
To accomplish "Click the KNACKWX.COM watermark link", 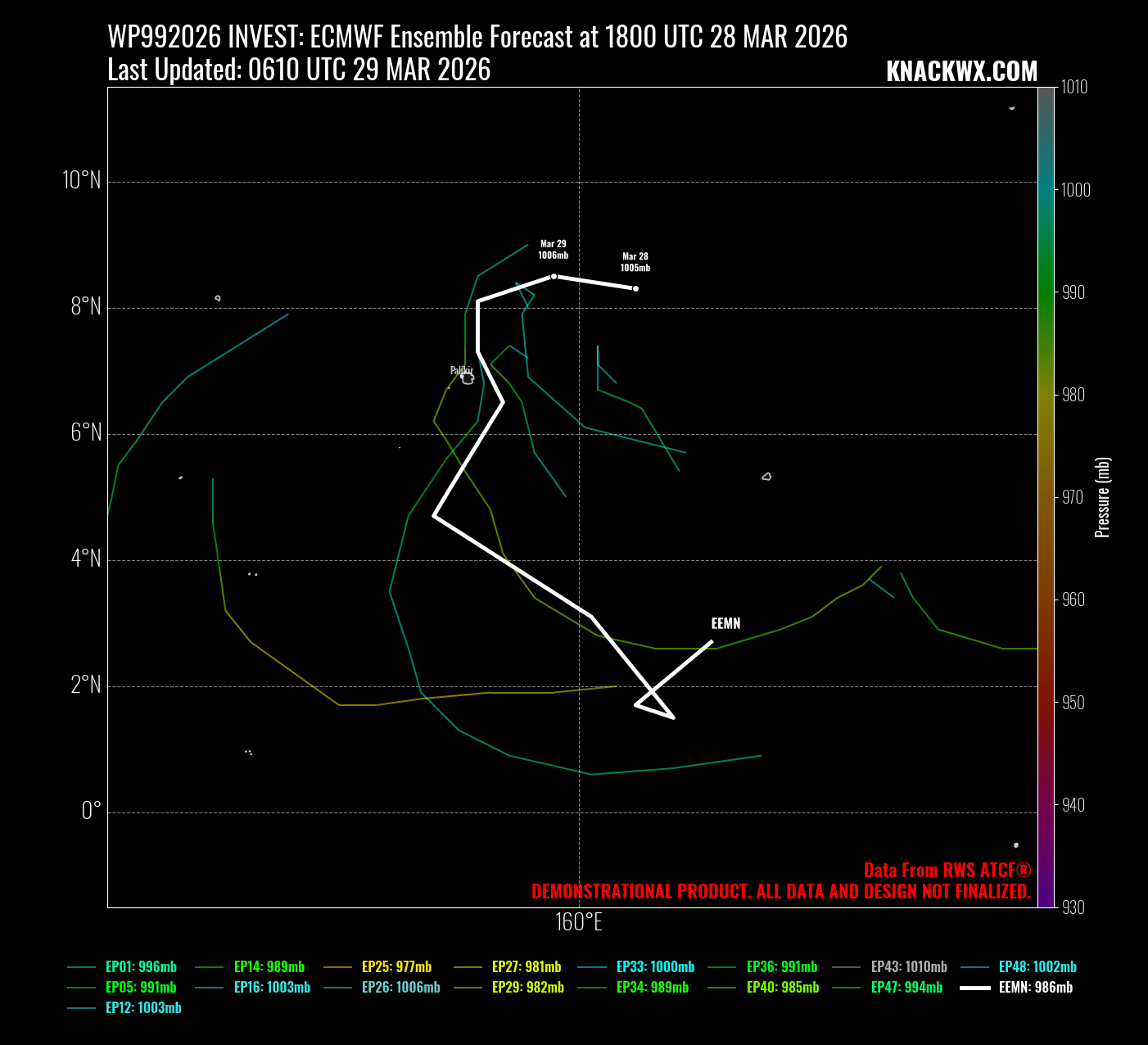I will click(961, 71).
